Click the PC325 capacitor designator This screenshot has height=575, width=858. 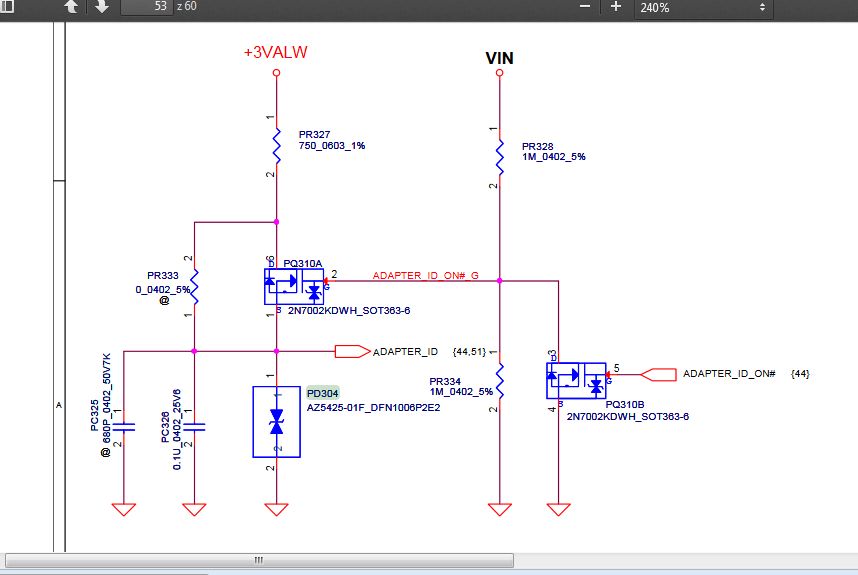coord(94,415)
